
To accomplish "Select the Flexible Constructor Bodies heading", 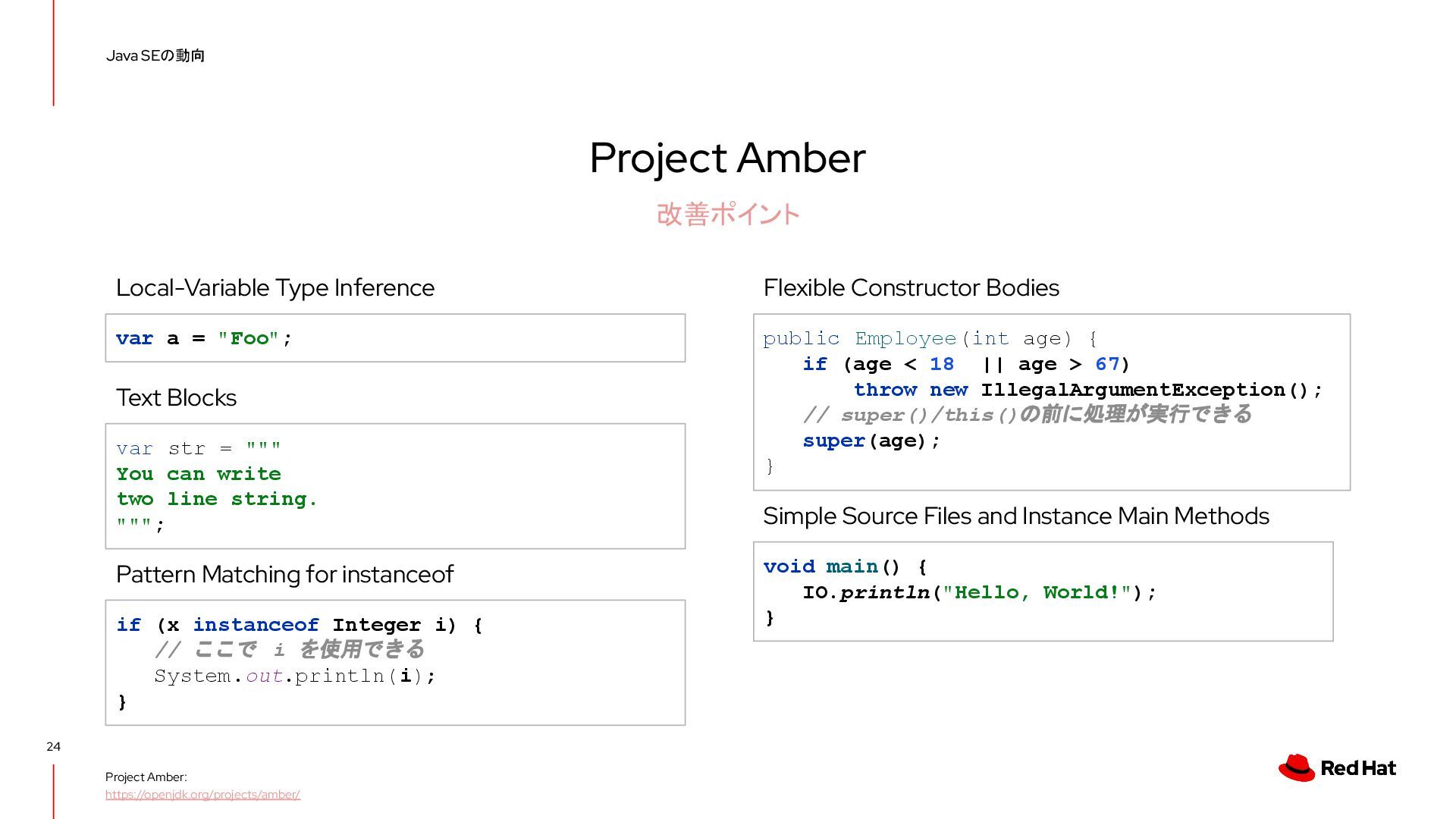I will click(x=911, y=288).
